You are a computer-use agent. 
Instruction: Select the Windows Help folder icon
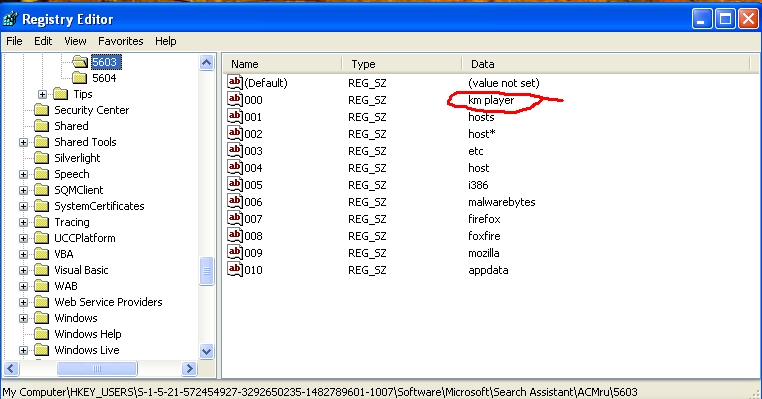tap(42, 334)
